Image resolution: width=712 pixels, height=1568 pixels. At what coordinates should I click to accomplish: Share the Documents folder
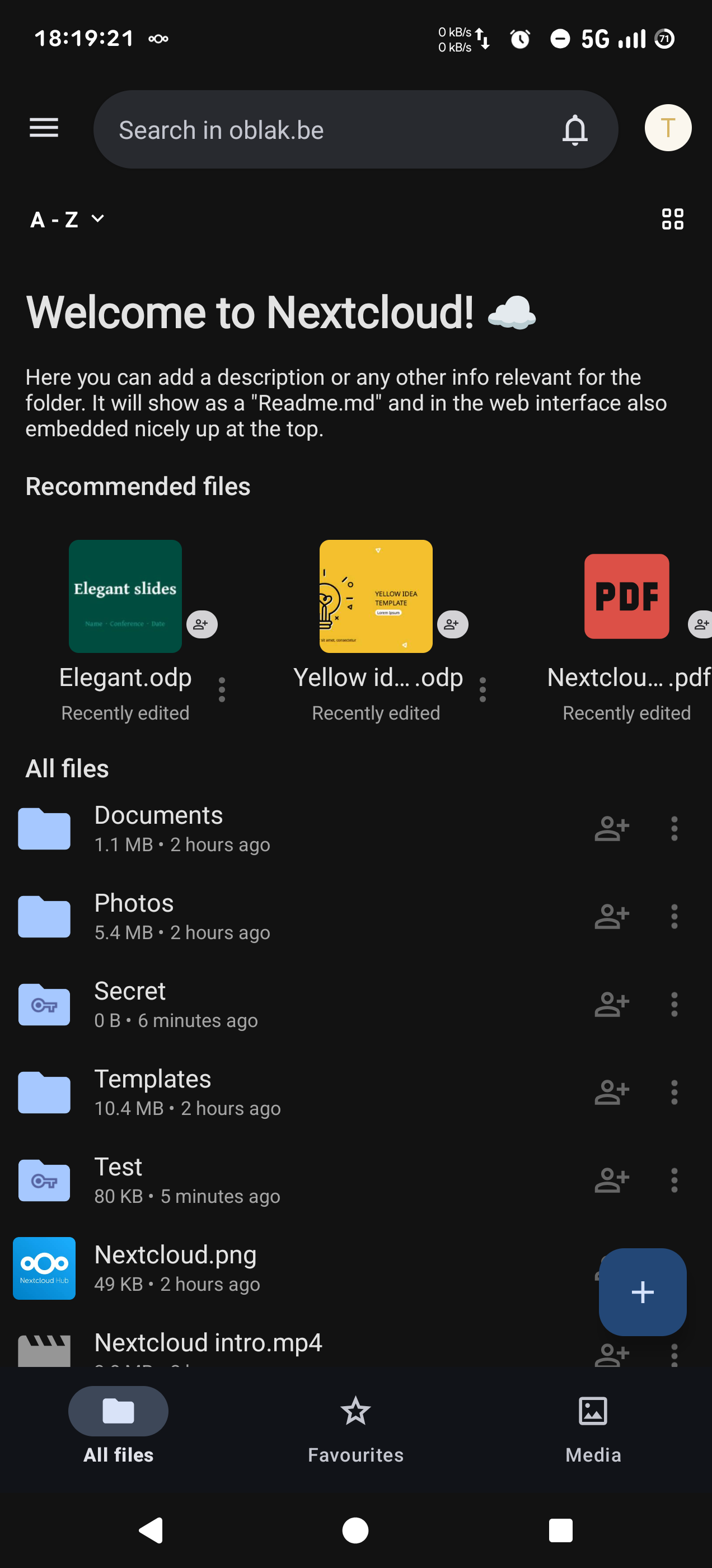(x=612, y=828)
